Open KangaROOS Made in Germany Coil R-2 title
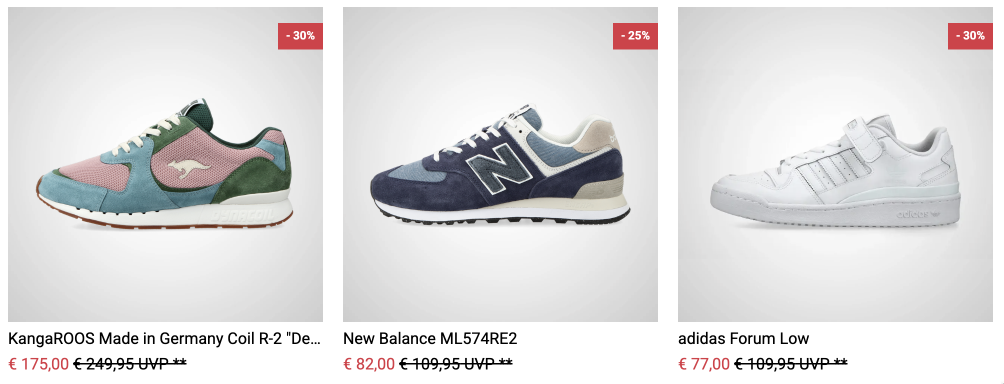The height and width of the screenshot is (384, 1004). pos(165,339)
